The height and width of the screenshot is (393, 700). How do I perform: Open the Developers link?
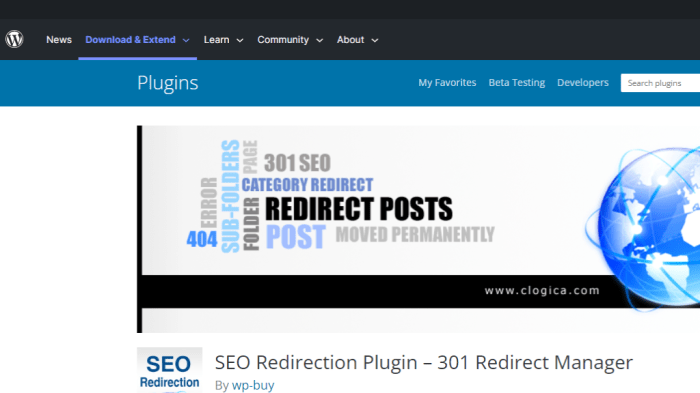point(583,83)
